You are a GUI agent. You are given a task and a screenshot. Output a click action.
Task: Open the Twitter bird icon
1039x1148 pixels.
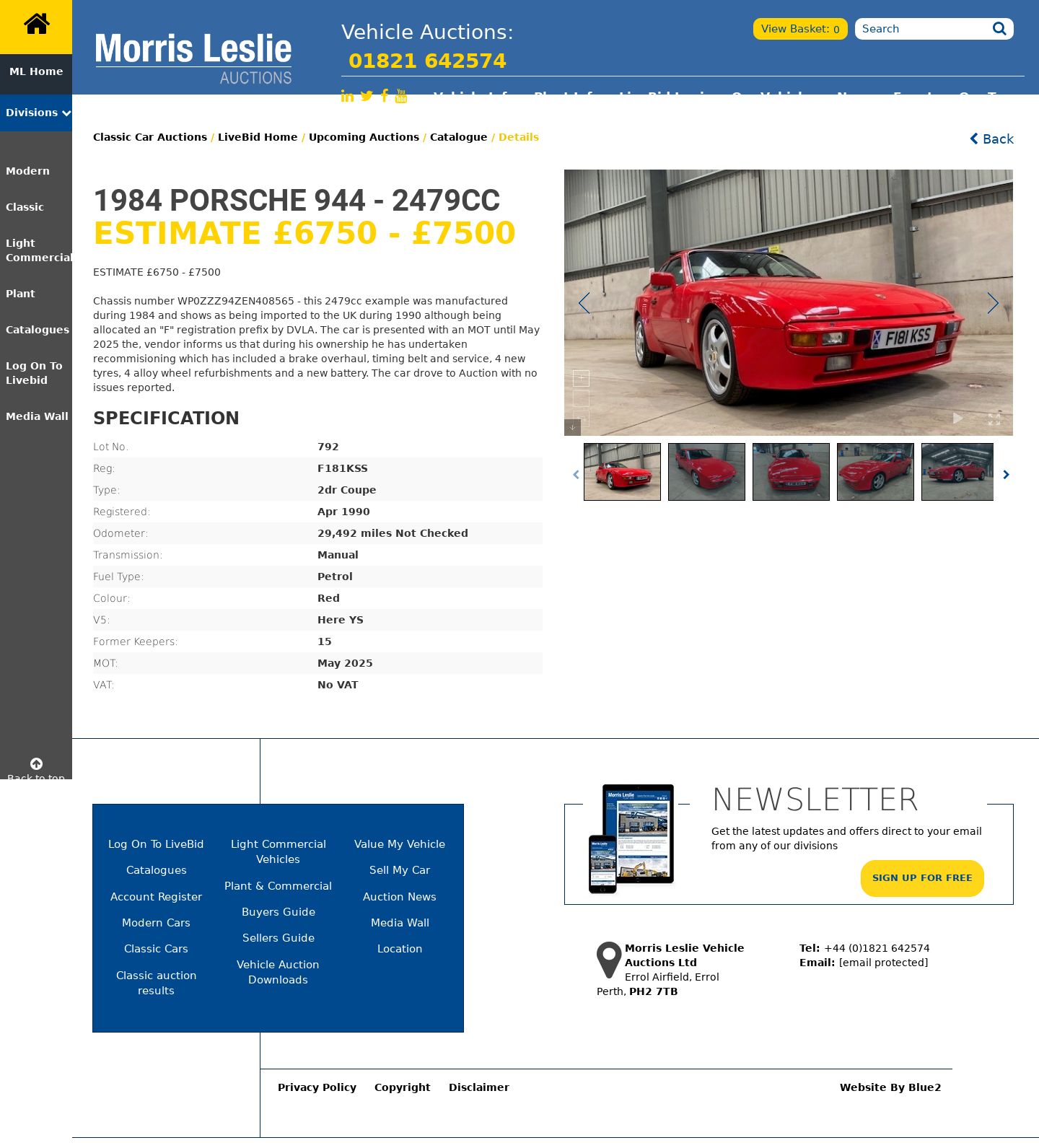tap(367, 96)
